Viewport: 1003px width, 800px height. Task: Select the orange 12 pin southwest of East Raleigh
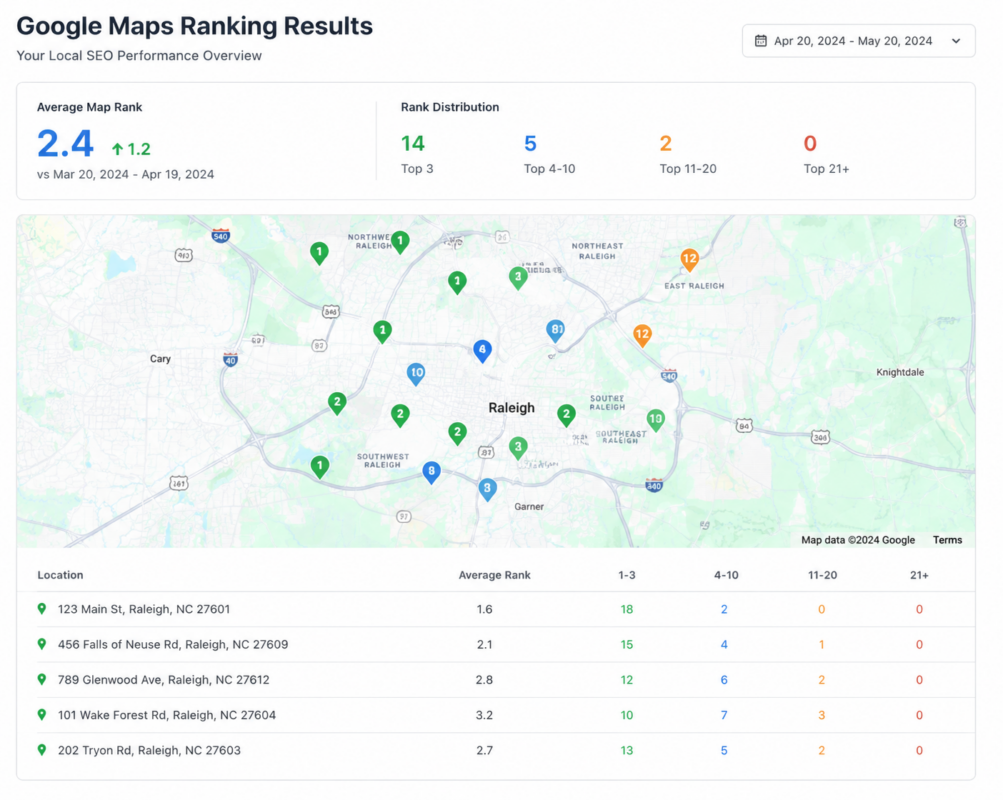[x=642, y=335]
